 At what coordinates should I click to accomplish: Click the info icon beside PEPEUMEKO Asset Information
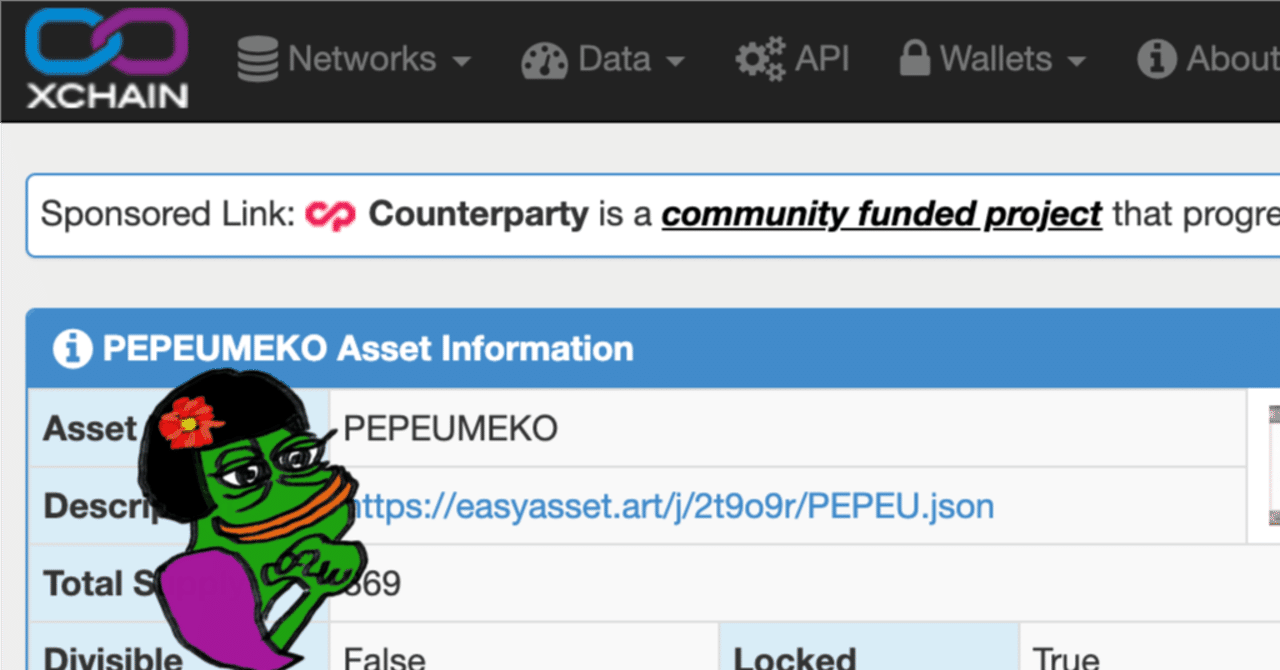click(73, 349)
